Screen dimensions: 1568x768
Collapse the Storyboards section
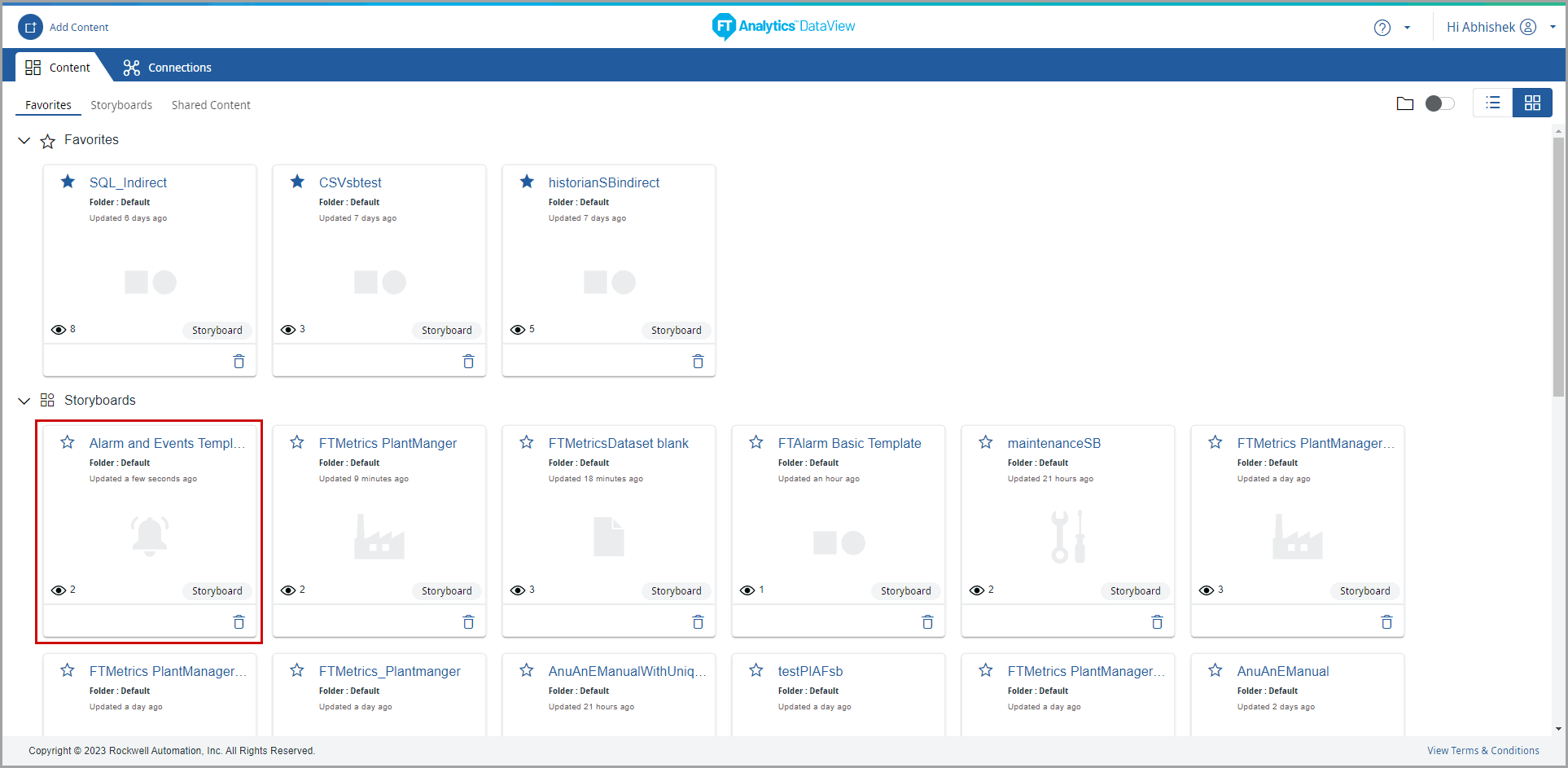24,401
